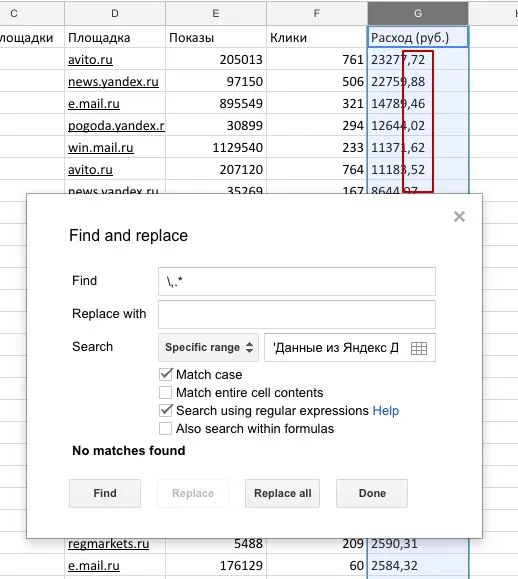Open the Specific range search dropdown
The image size is (518, 579).
pos(208,347)
